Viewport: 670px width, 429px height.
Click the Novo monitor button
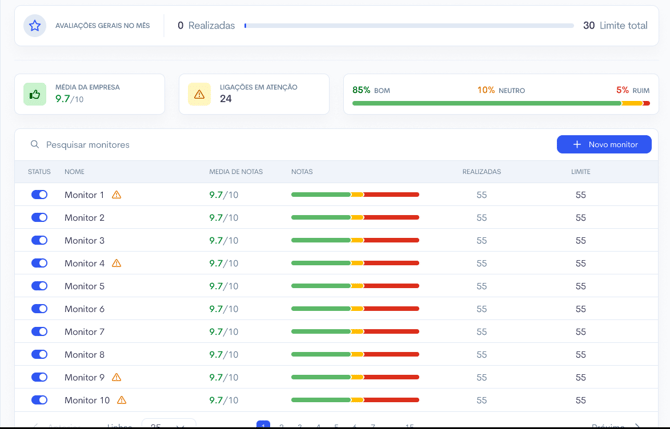604,145
